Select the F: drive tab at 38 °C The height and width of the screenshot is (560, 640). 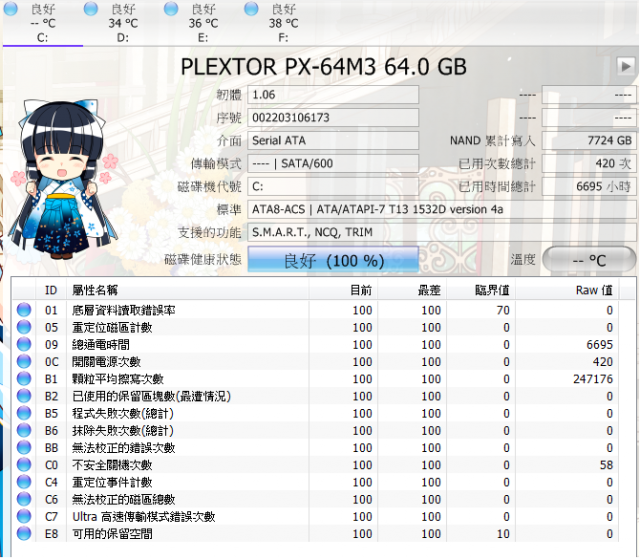pyautogui.click(x=283, y=23)
